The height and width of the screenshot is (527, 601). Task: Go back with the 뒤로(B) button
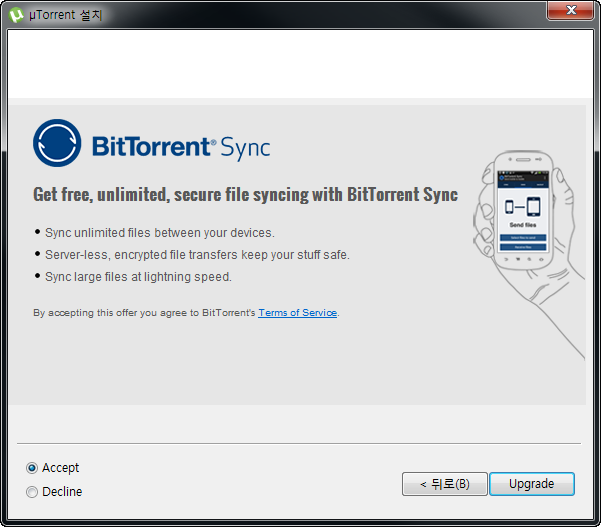(445, 484)
